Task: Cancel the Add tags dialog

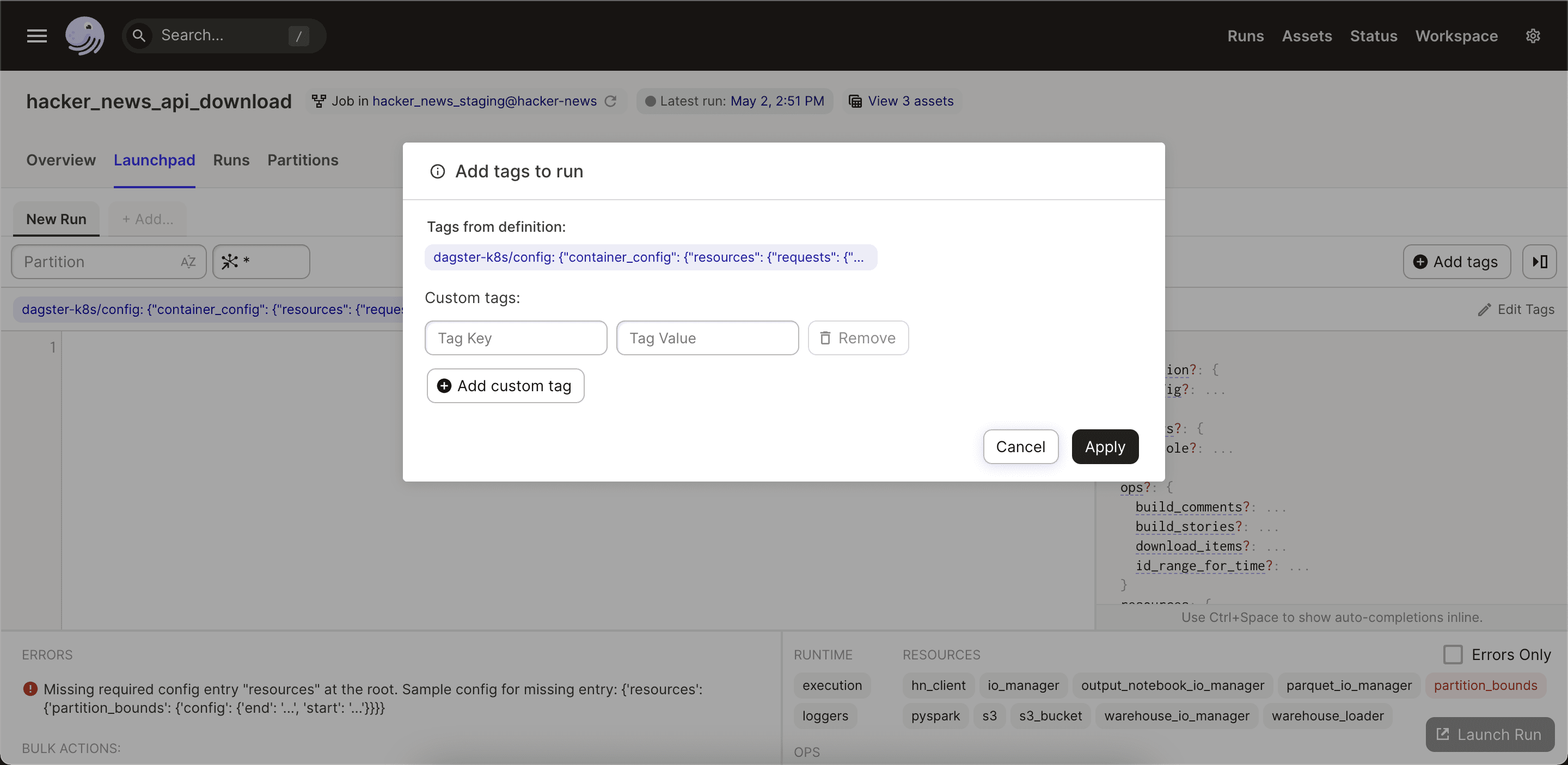Action: [x=1020, y=447]
